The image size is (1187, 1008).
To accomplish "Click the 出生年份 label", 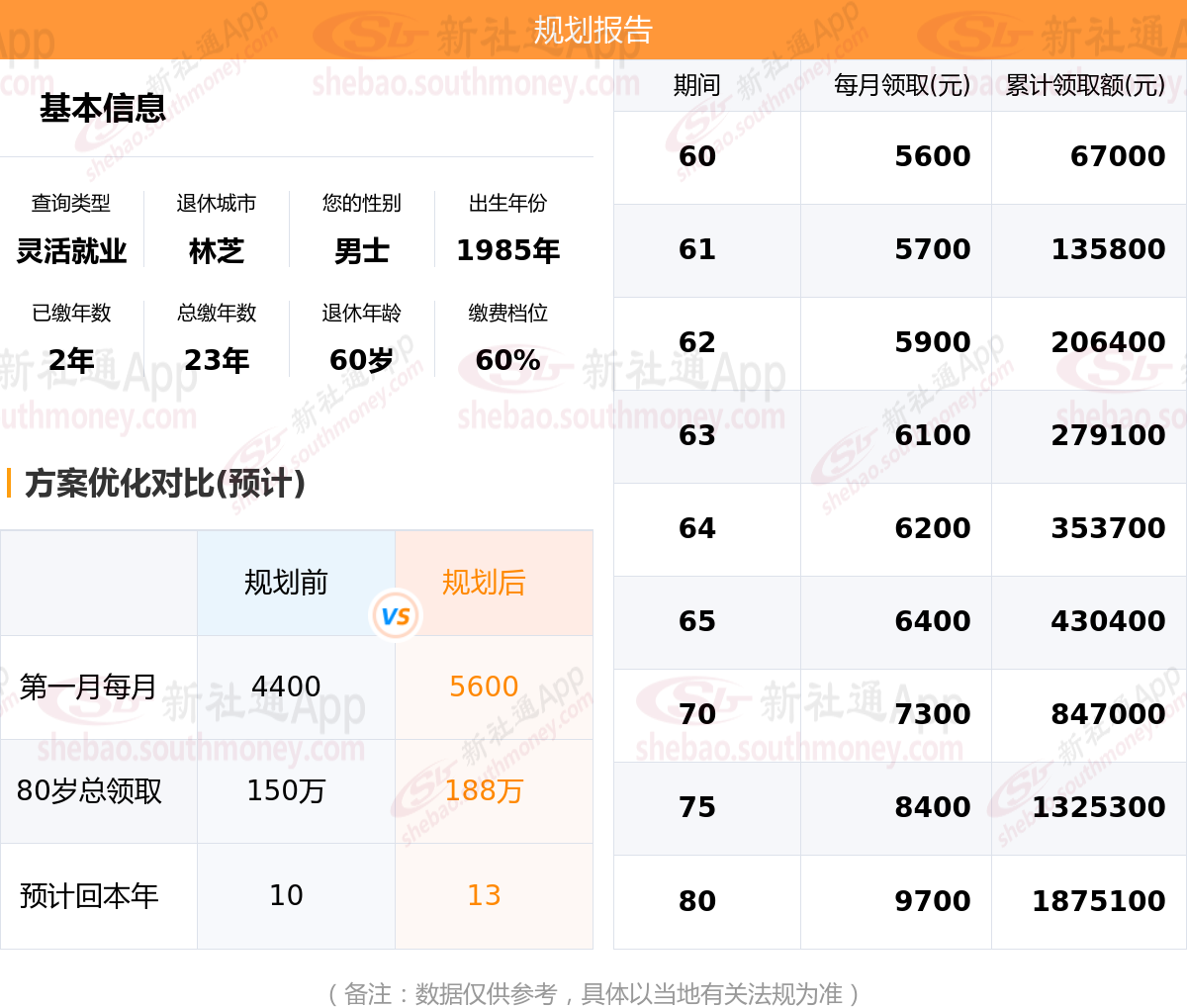I will click(507, 203).
